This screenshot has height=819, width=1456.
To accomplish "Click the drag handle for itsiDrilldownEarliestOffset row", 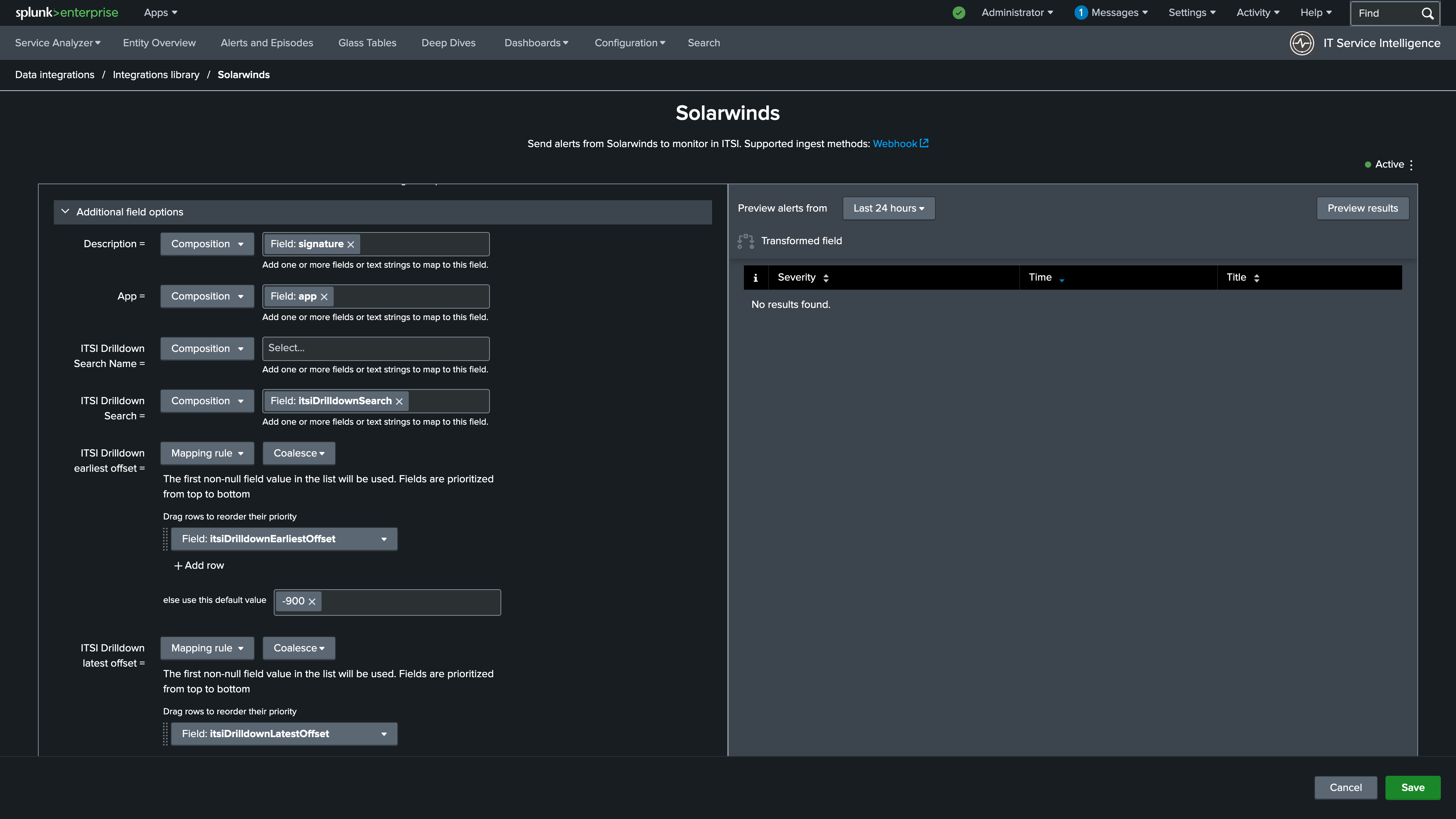I will click(x=166, y=539).
